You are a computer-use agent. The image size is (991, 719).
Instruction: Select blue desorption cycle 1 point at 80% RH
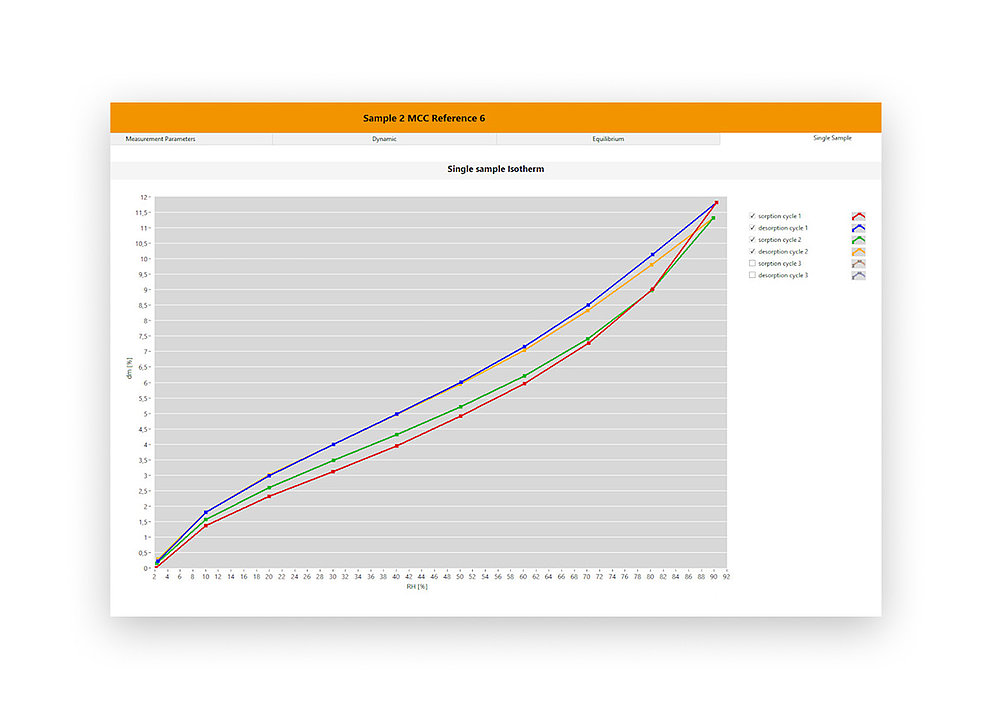pyautogui.click(x=652, y=255)
